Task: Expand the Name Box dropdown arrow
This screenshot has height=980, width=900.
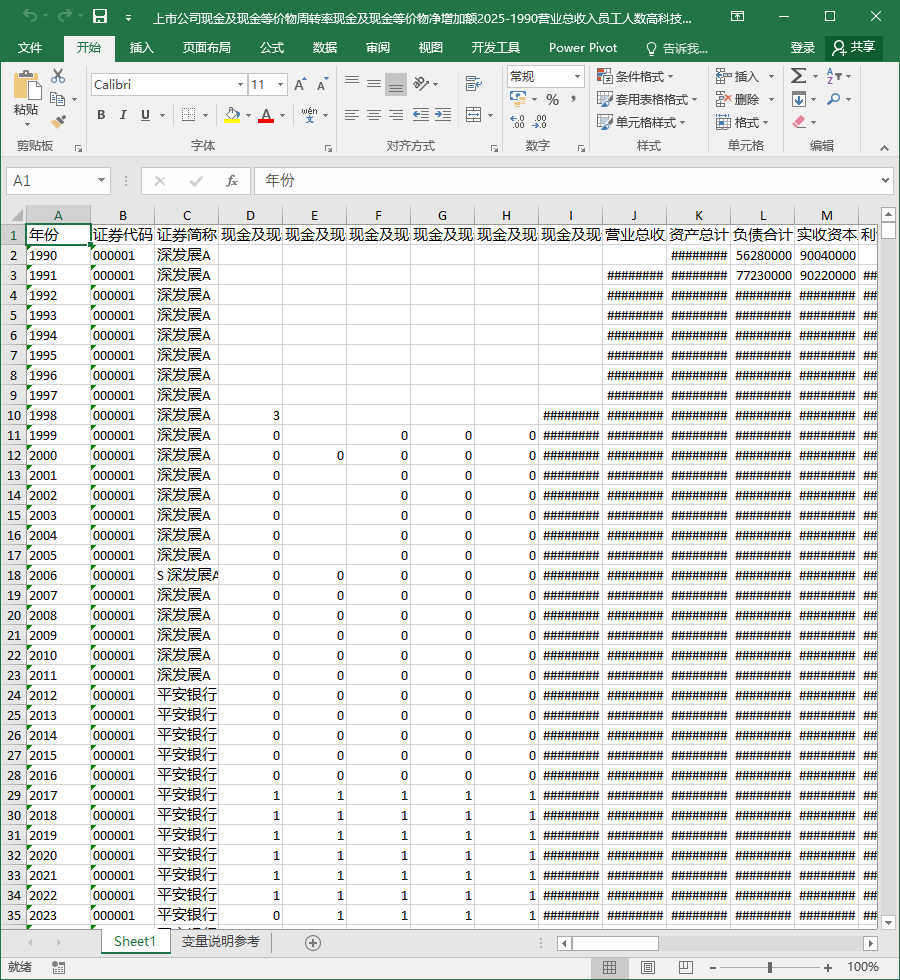Action: [101, 181]
